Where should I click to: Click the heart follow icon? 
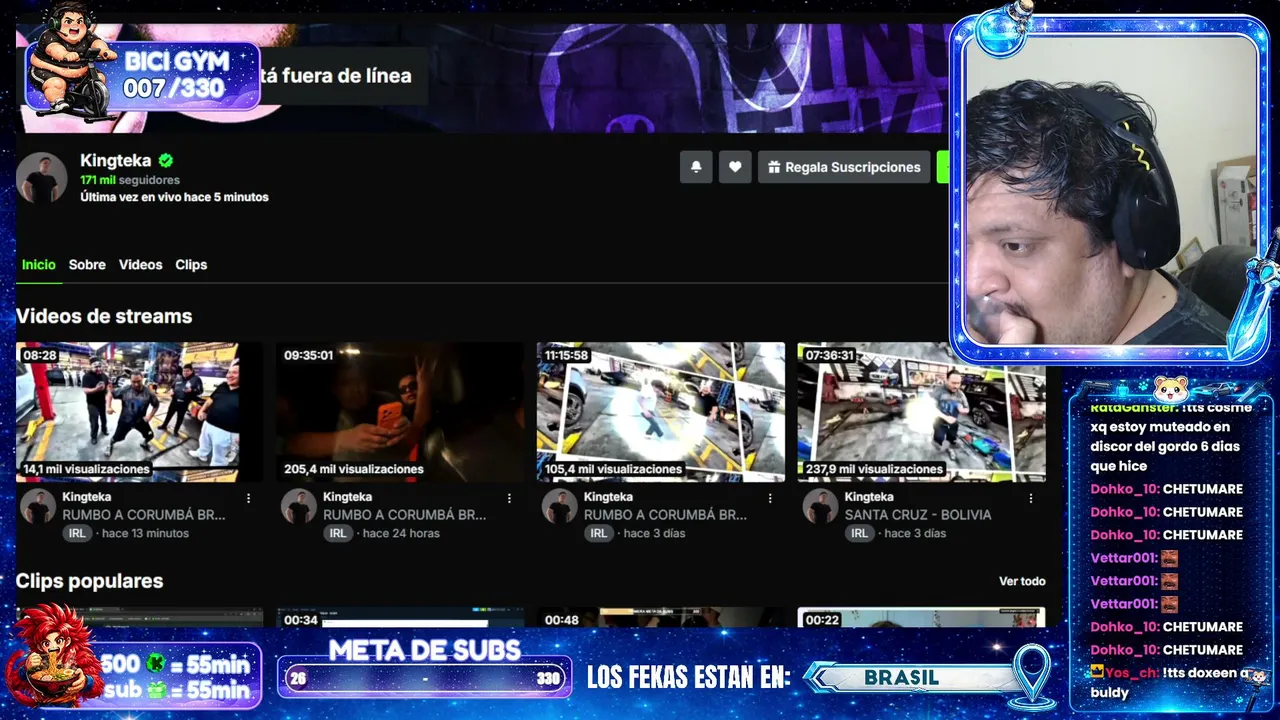click(x=735, y=167)
